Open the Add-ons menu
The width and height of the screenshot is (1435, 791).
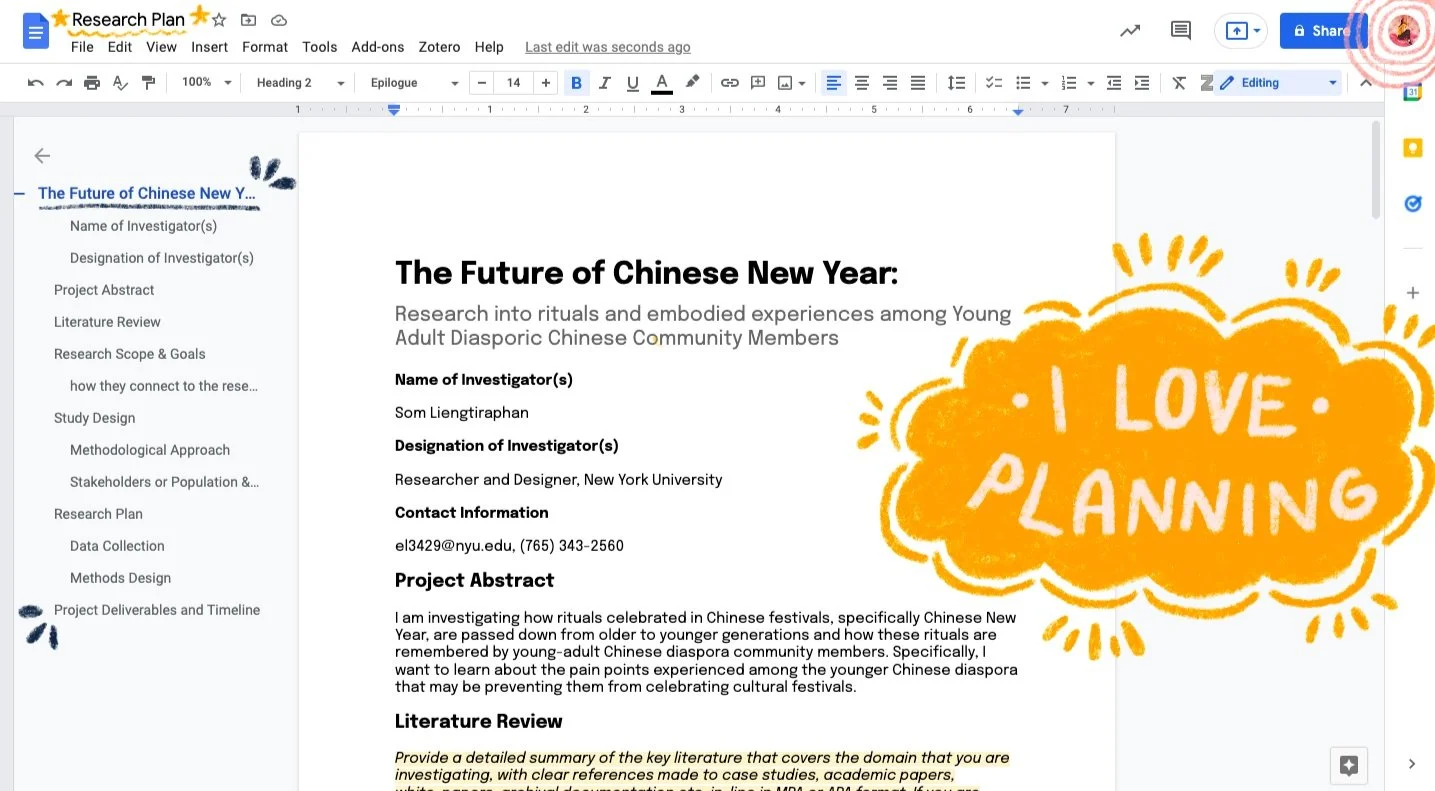378,47
